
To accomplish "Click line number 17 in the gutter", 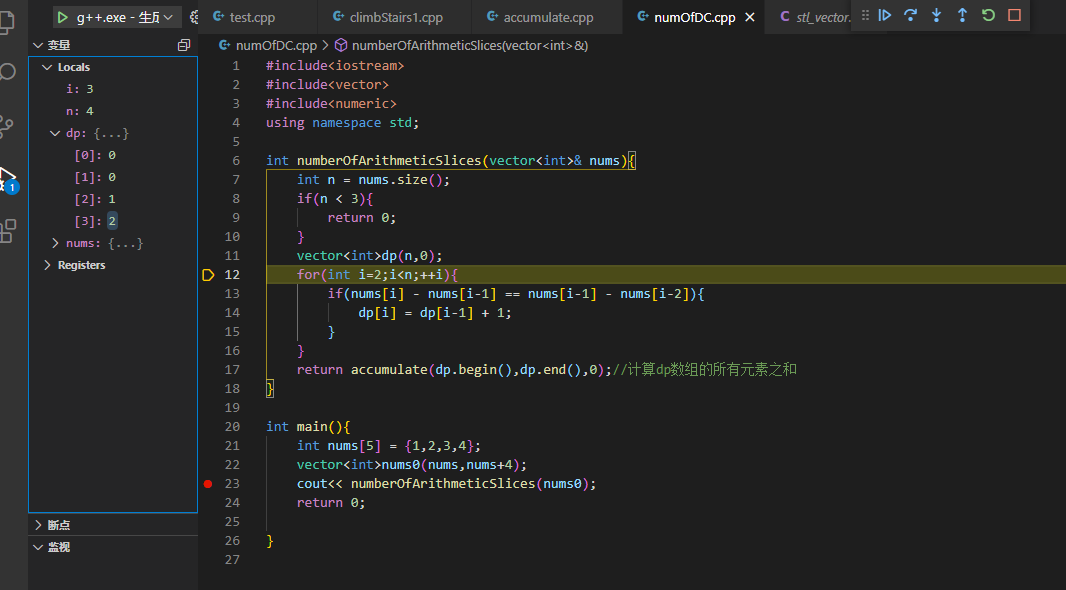I will (232, 370).
